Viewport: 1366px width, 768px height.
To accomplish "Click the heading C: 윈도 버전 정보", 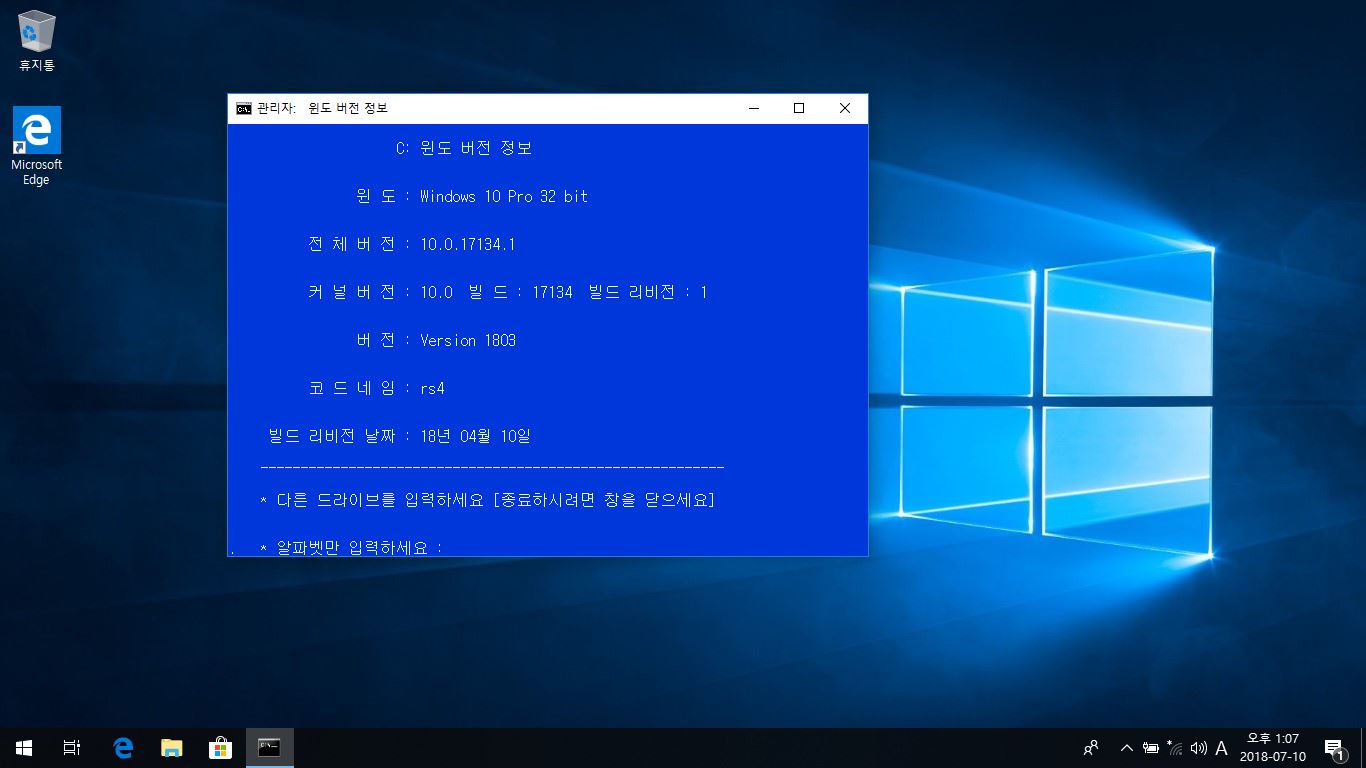I will pos(464,148).
